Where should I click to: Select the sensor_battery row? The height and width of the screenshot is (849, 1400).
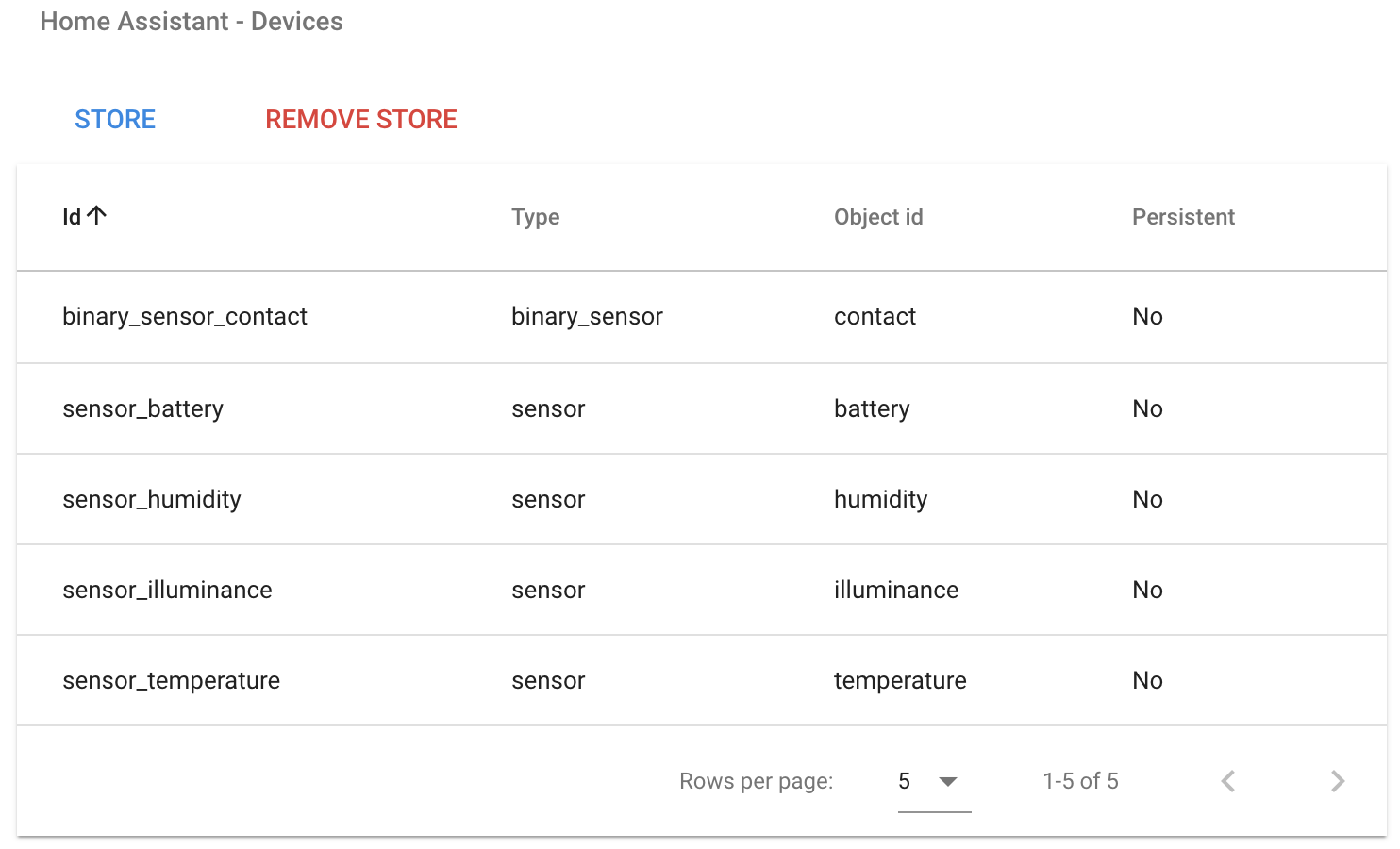point(702,408)
